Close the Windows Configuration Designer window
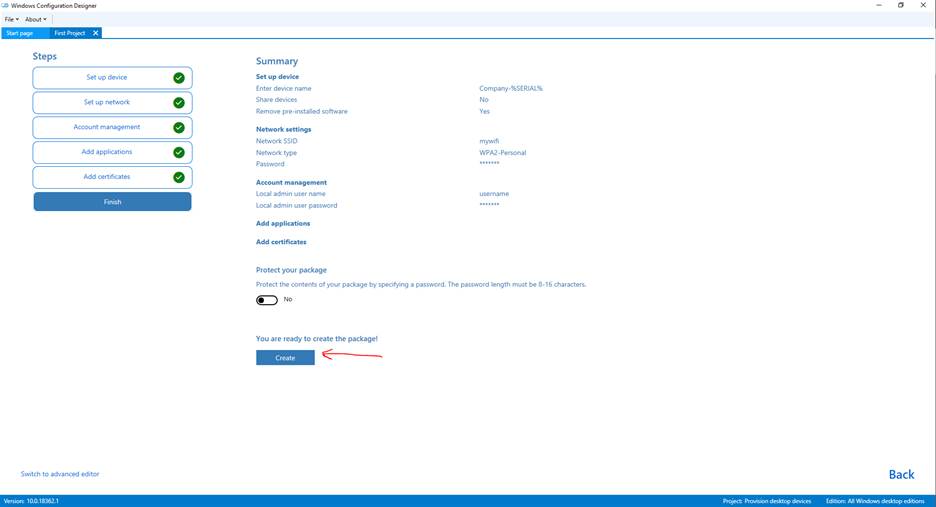 (x=923, y=5)
